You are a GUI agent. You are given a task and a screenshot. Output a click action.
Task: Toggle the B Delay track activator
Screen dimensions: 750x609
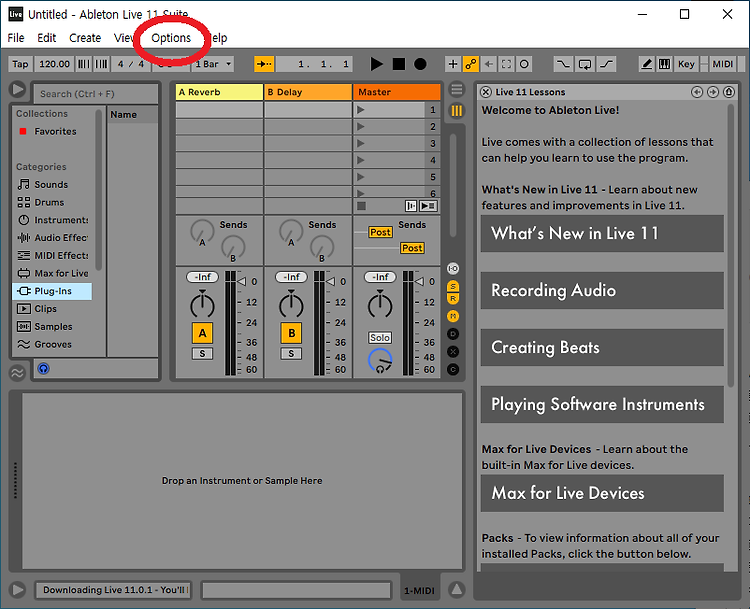(x=291, y=333)
